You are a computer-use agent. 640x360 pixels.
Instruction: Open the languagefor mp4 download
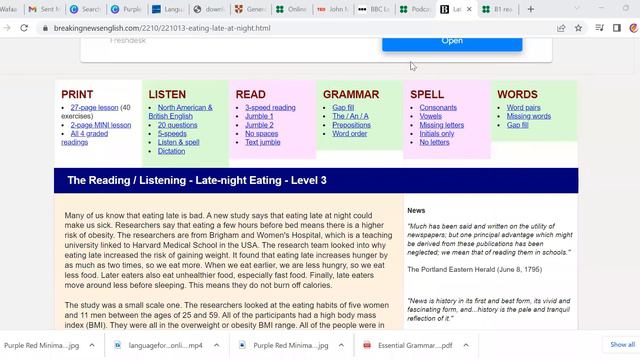(x=165, y=345)
